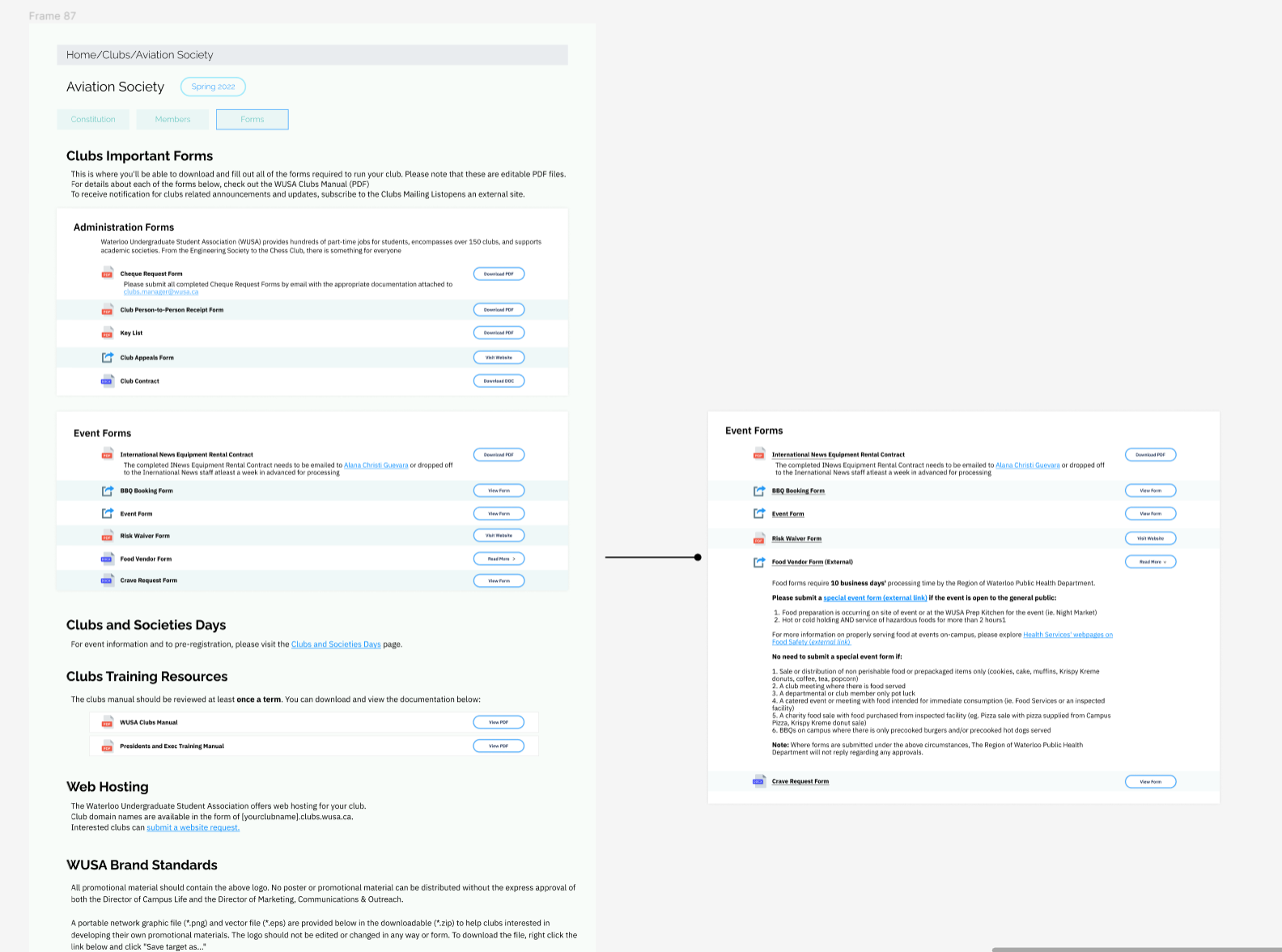Click the Club Person-to-Person Receipt Form PDF icon
This screenshot has height=952, width=1282.
coord(107,310)
